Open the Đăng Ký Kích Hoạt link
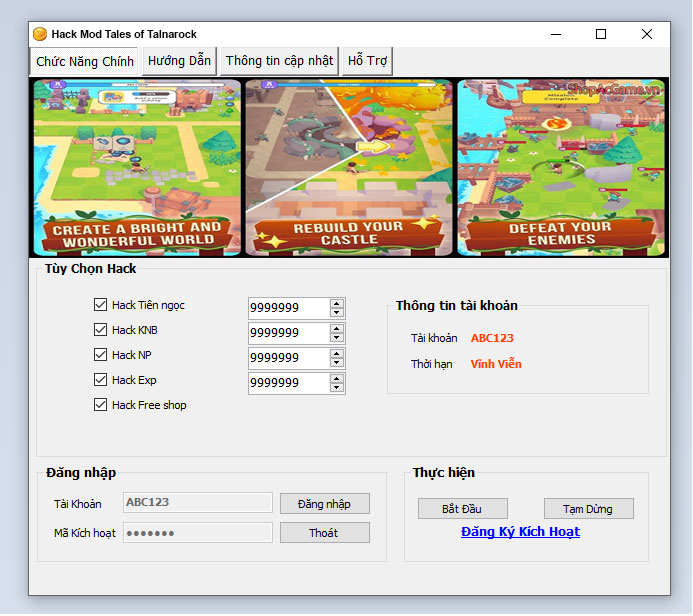693x616 pixels. tap(520, 532)
